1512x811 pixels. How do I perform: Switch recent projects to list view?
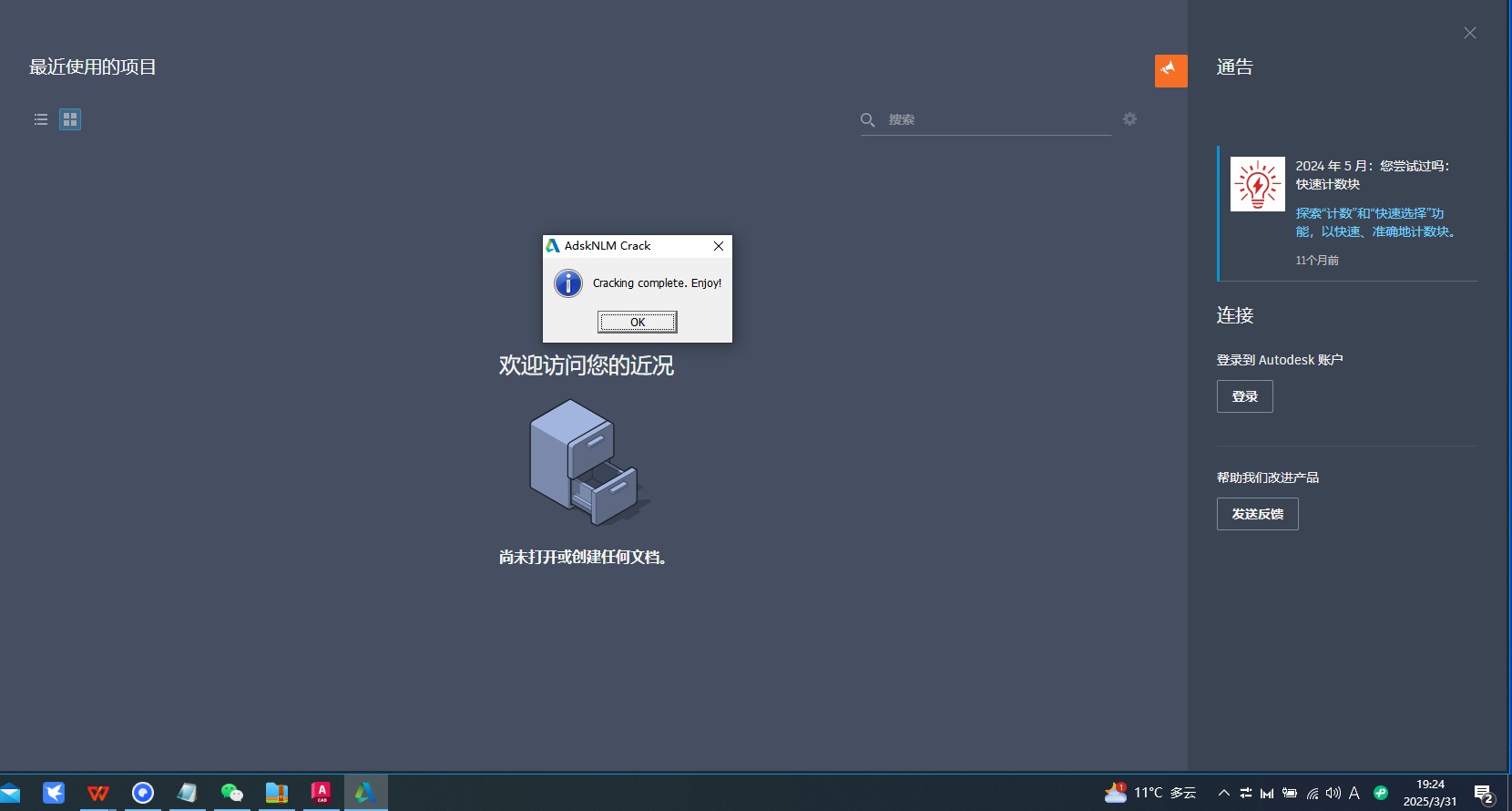click(41, 119)
